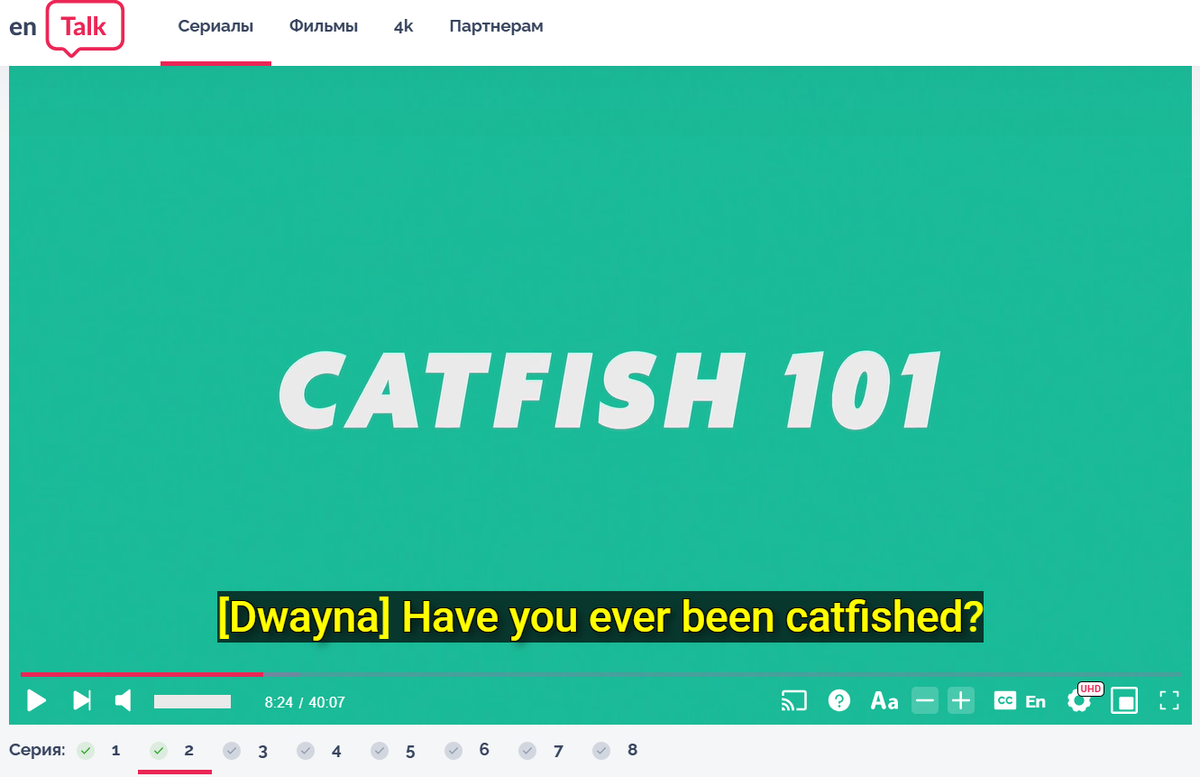Toggle watched checkmark for episode 8
Image resolution: width=1200 pixels, height=777 pixels.
click(601, 750)
